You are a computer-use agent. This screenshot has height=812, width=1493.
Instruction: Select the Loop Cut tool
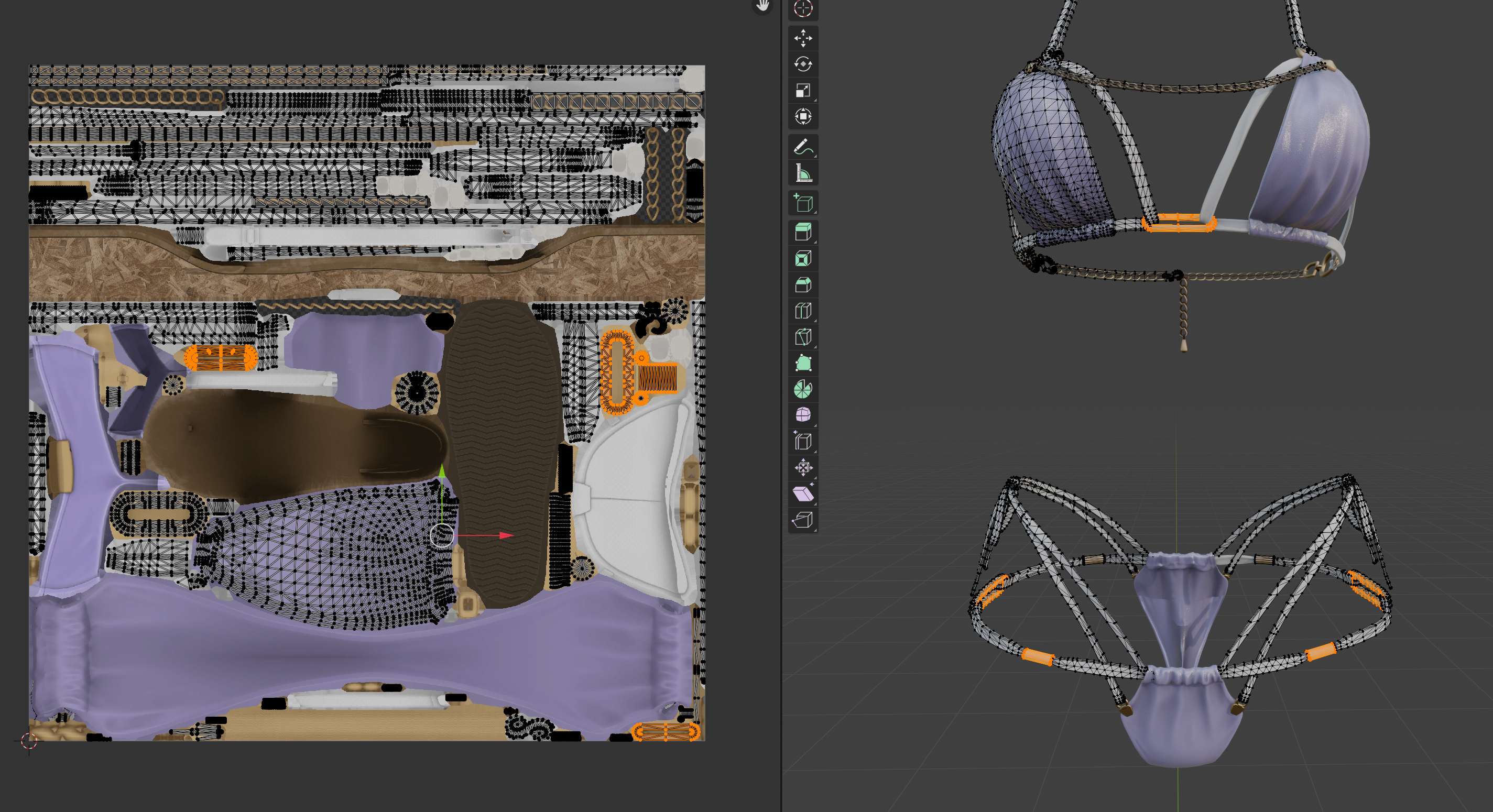click(x=803, y=311)
